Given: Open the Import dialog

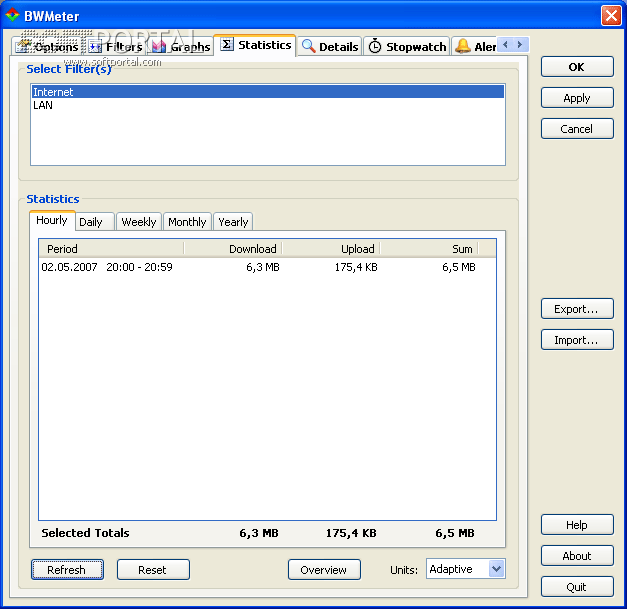Looking at the screenshot, I should [577, 340].
